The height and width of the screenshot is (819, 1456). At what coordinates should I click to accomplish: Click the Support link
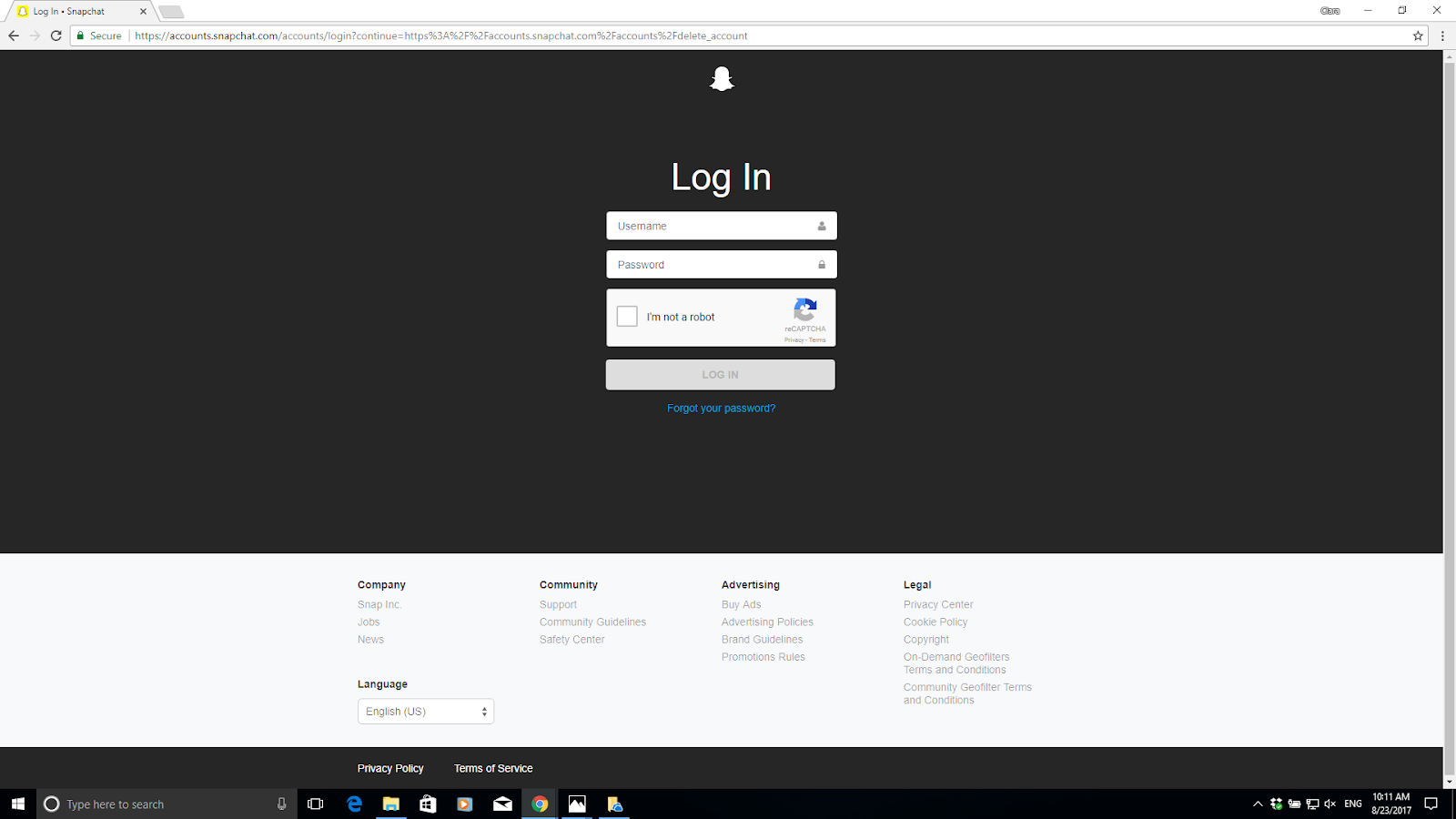tap(558, 605)
